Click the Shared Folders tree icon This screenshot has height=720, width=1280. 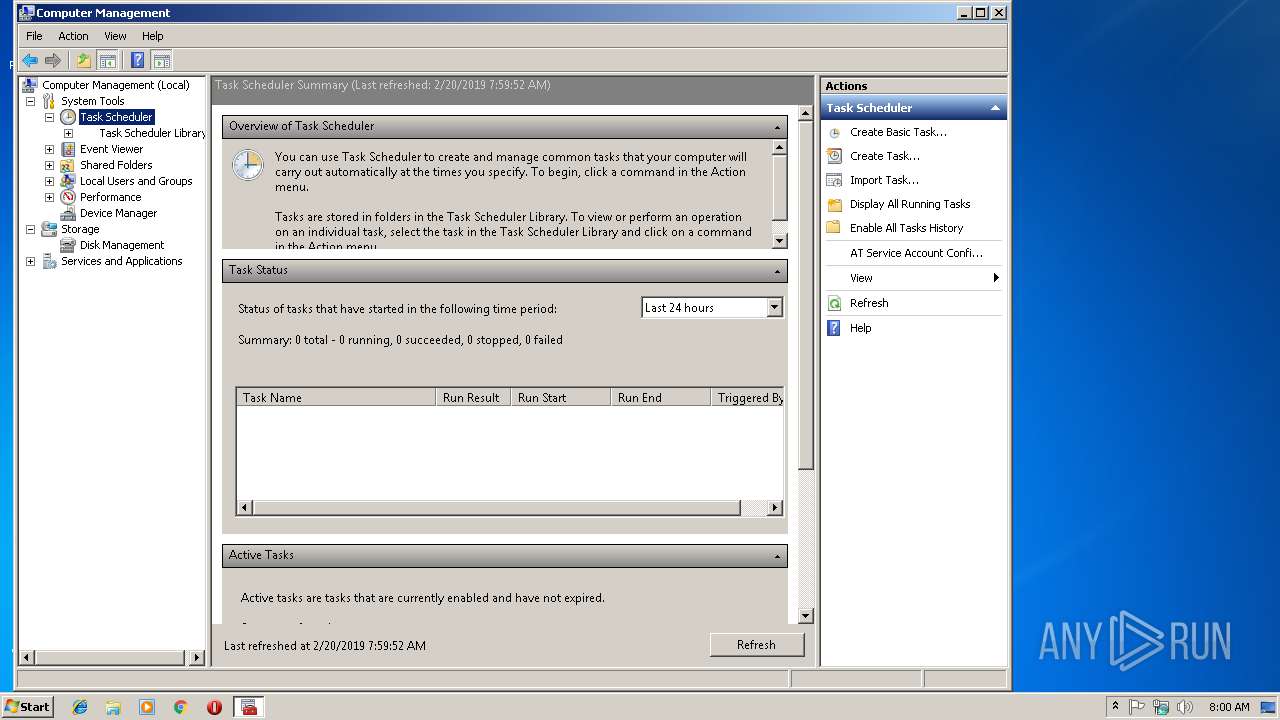tap(68, 165)
